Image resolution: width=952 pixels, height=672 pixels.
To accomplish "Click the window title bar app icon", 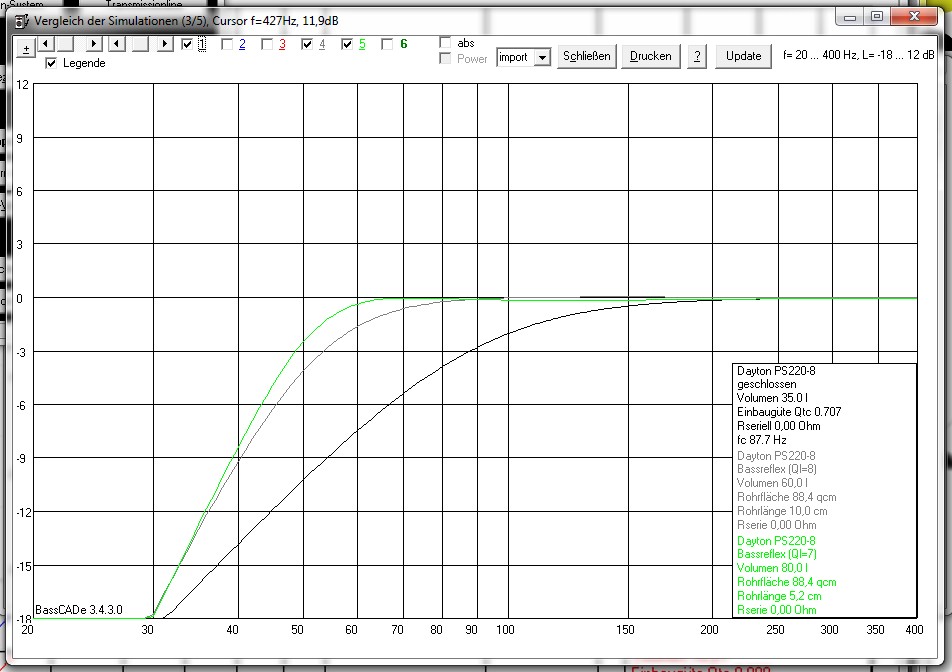I will [22, 21].
